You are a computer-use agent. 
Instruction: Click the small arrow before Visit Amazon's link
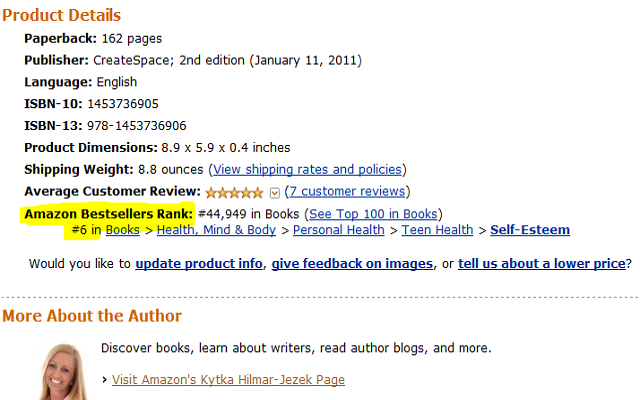pos(104,380)
